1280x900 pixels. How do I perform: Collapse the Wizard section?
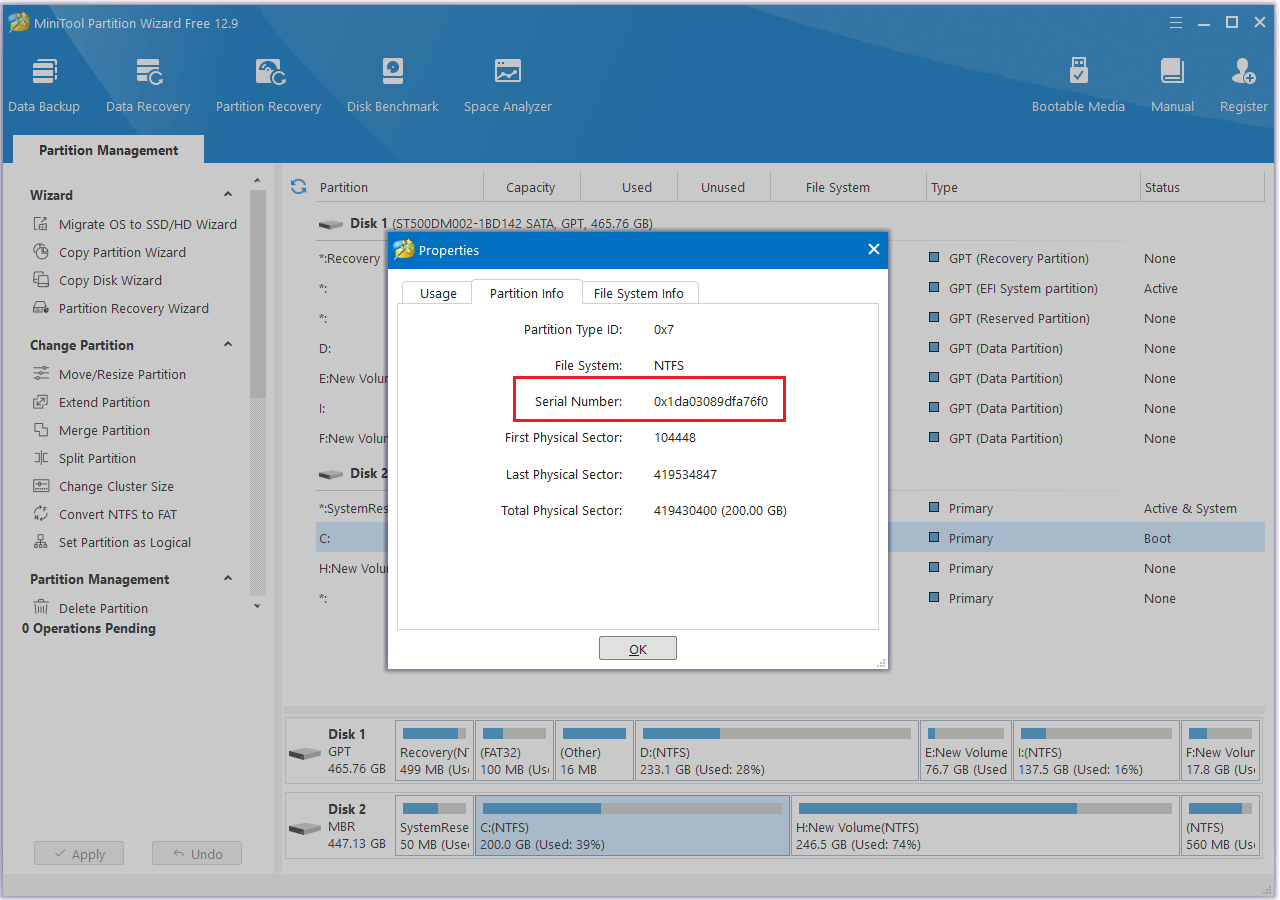(228, 195)
